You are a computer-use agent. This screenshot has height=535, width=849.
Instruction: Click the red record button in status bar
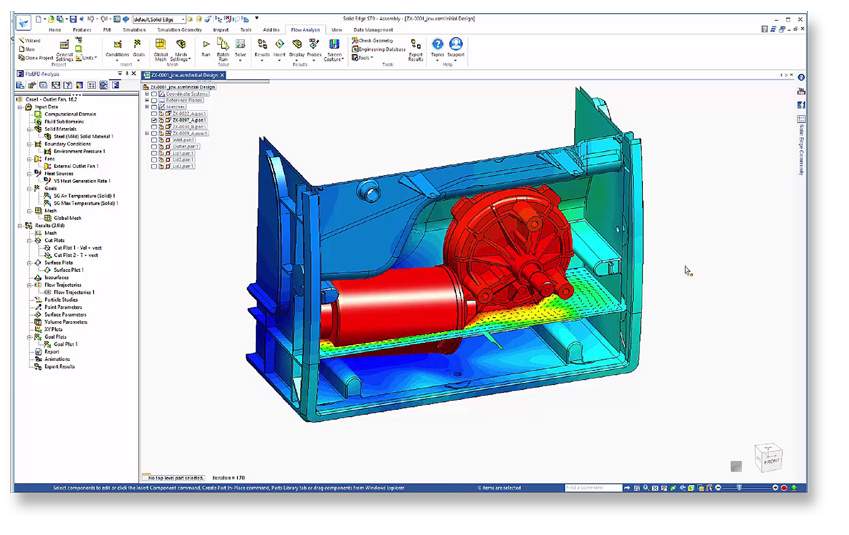tap(784, 488)
